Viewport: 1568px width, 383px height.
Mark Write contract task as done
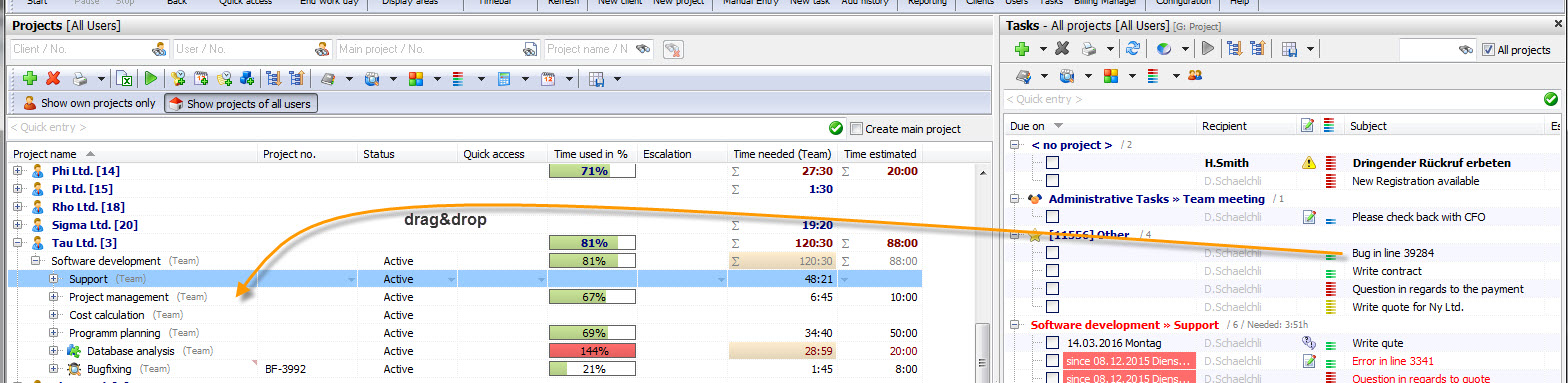[1052, 271]
